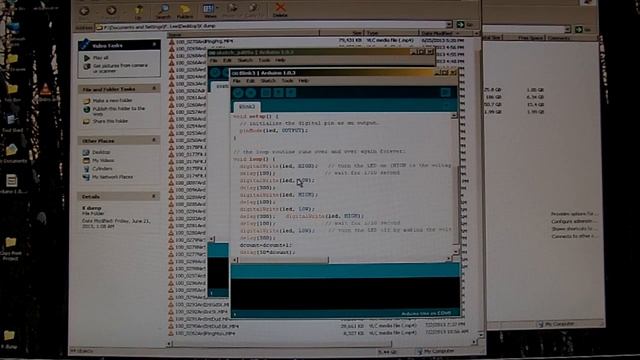This screenshot has height=360, width=640.
Task: Open the Explorer address bar dropdown
Action: pos(449,25)
